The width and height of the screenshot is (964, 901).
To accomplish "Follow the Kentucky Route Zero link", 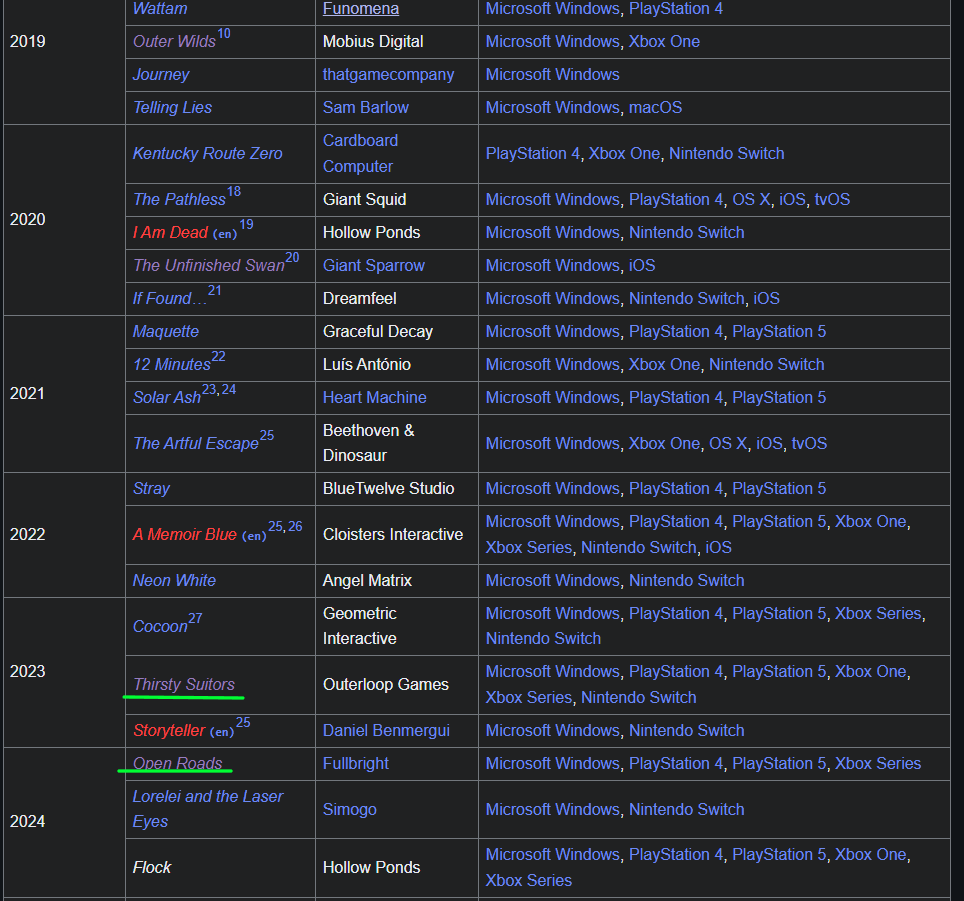I will [208, 154].
